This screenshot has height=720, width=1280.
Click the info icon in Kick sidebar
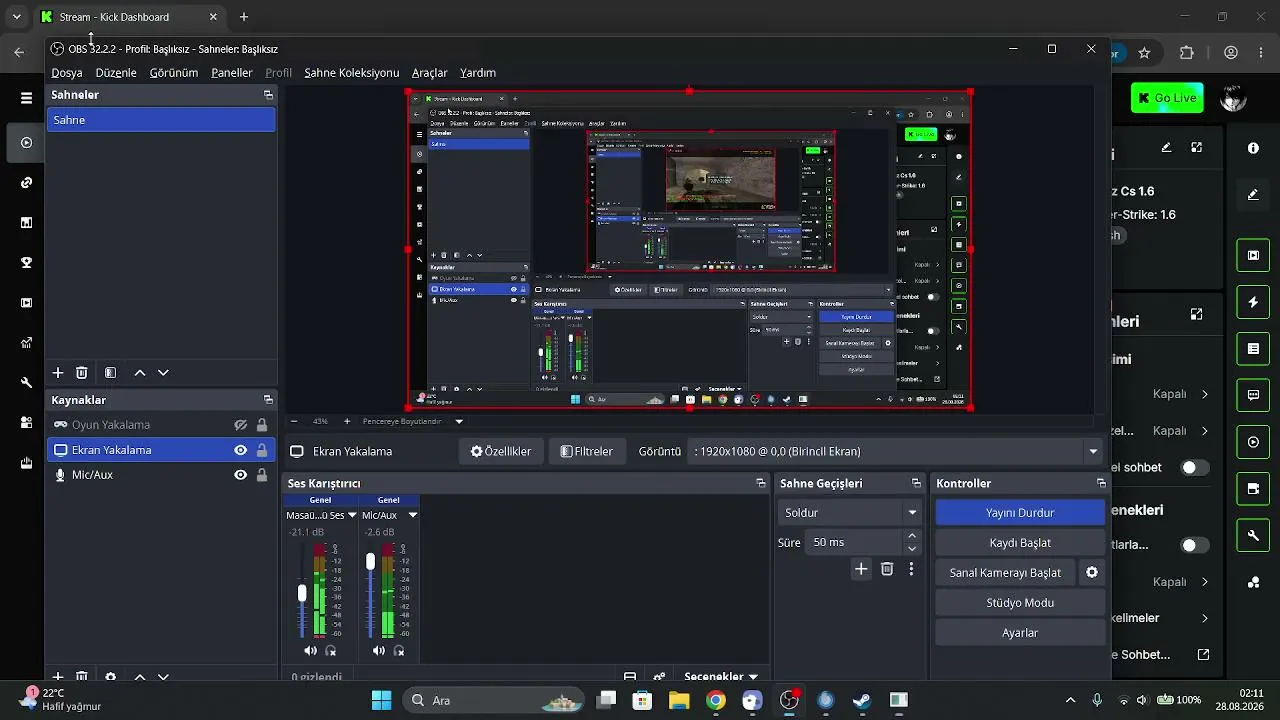point(1253,148)
